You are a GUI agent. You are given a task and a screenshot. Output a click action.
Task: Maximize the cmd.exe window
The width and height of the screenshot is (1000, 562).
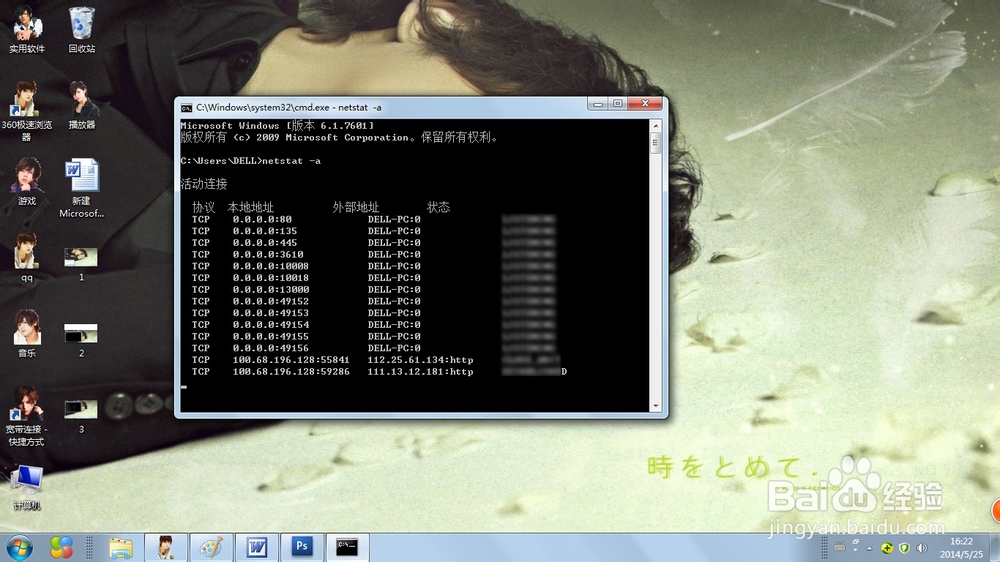[617, 104]
